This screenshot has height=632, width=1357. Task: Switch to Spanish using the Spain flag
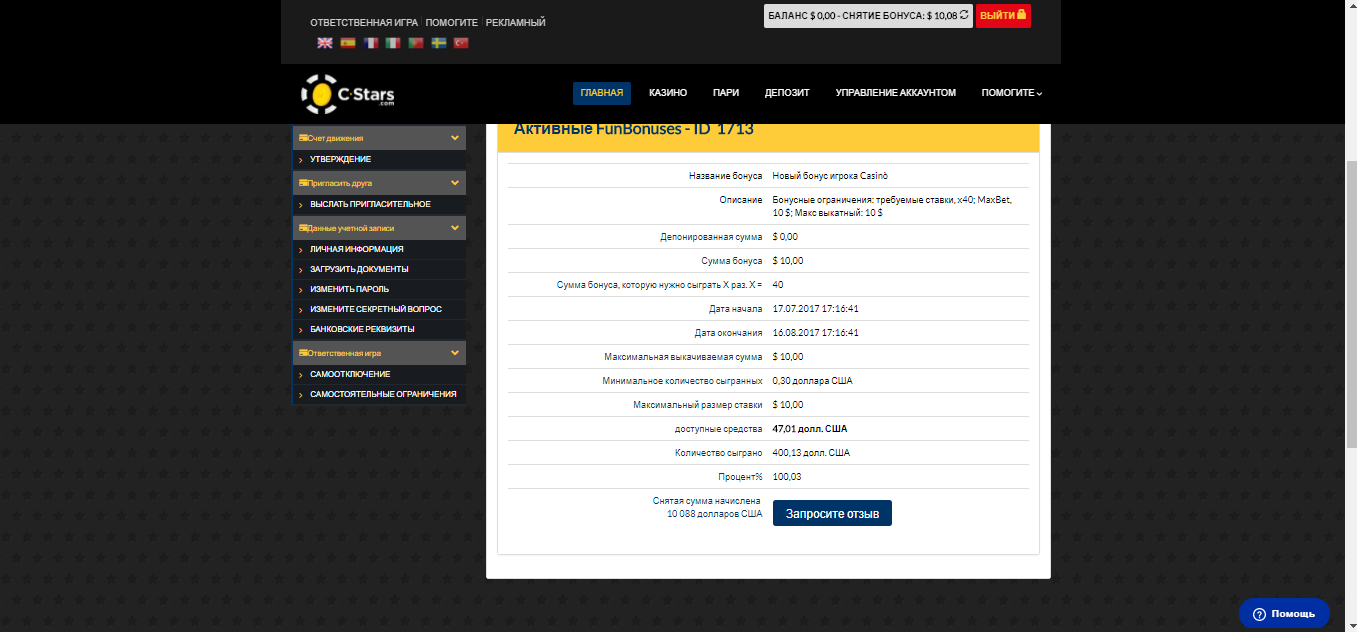pos(347,44)
